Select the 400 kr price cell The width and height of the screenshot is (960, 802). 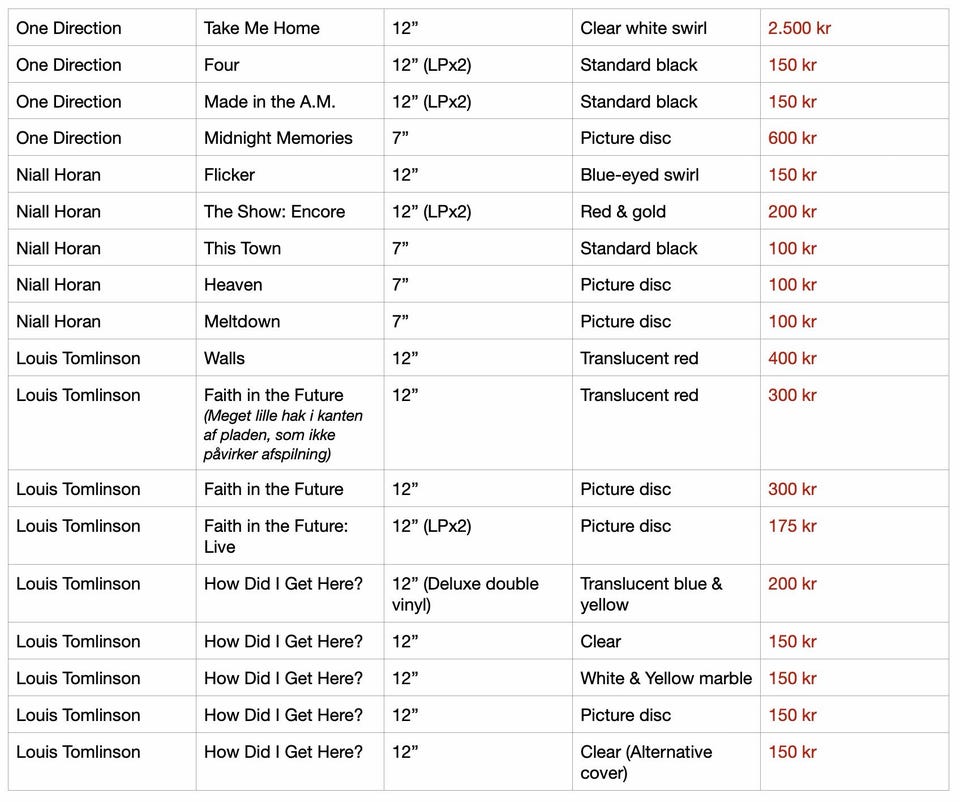pyautogui.click(x=792, y=358)
